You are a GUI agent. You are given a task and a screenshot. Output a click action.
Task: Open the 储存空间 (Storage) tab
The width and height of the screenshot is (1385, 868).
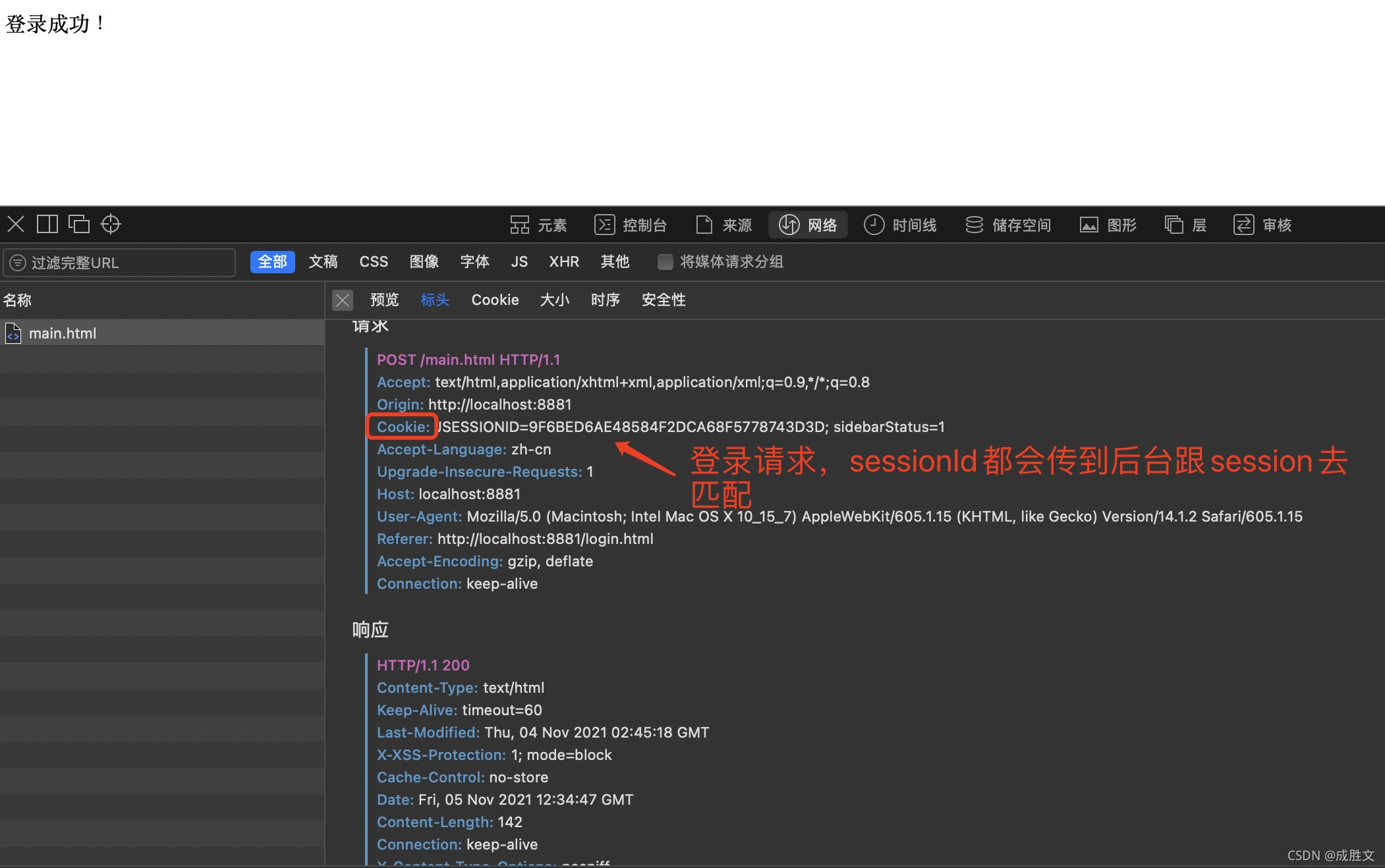click(x=1007, y=225)
